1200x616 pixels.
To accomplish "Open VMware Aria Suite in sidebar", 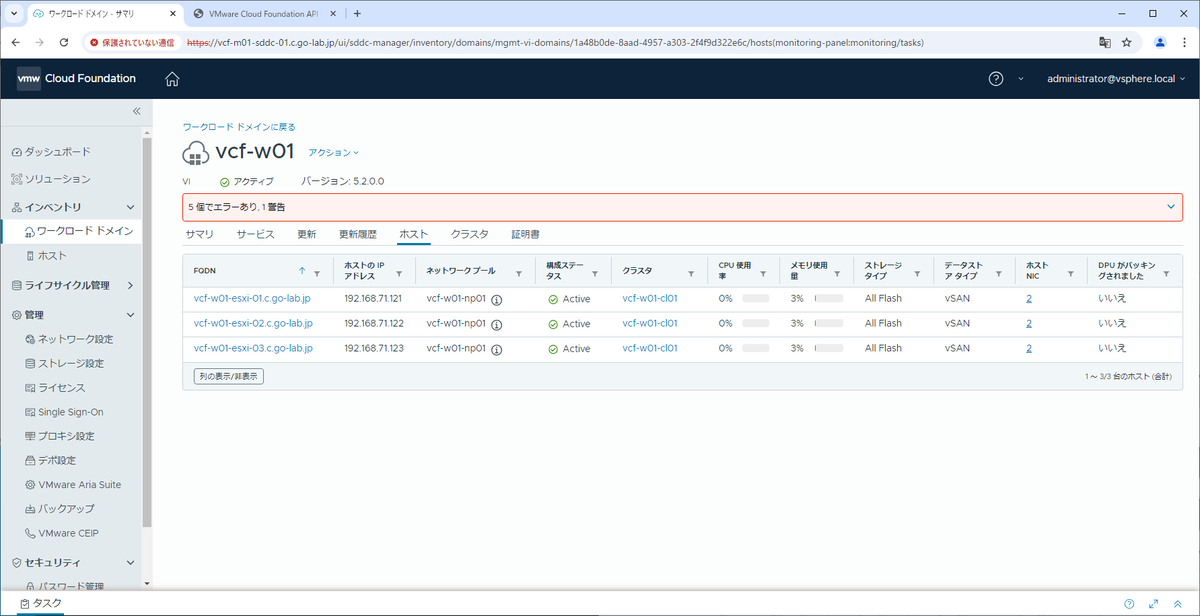I will pyautogui.click(x=73, y=484).
